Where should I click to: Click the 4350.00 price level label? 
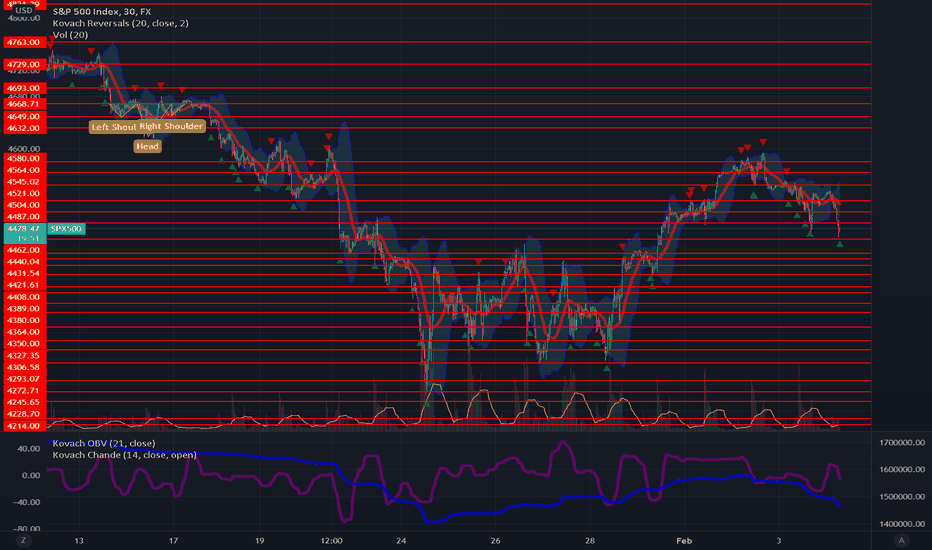point(24,344)
